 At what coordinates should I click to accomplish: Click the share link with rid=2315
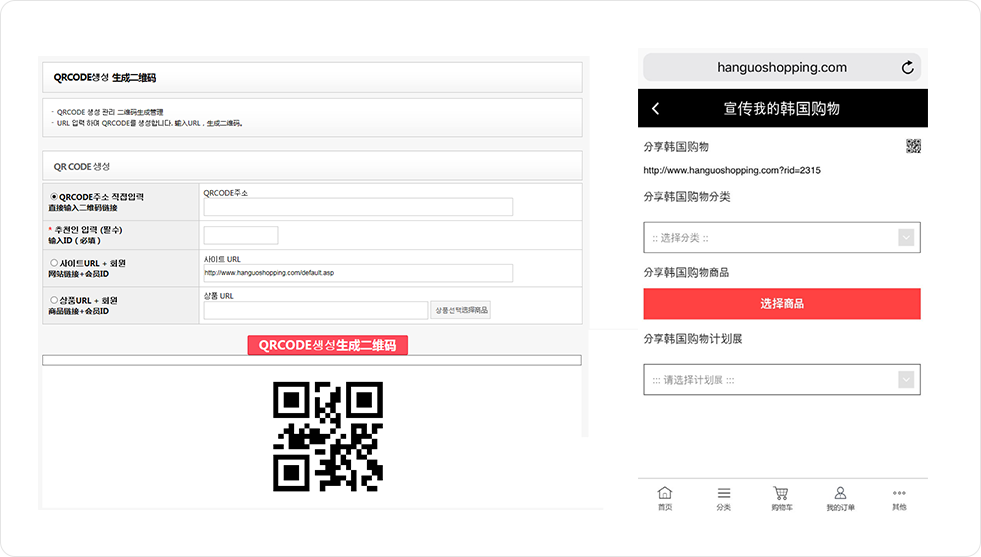click(732, 170)
